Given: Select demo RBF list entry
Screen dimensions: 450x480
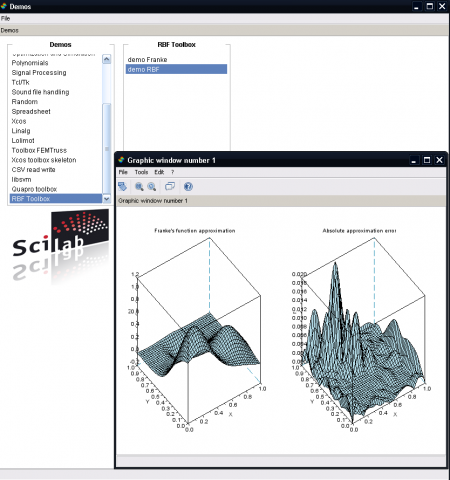Looking at the screenshot, I should tap(176, 69).
